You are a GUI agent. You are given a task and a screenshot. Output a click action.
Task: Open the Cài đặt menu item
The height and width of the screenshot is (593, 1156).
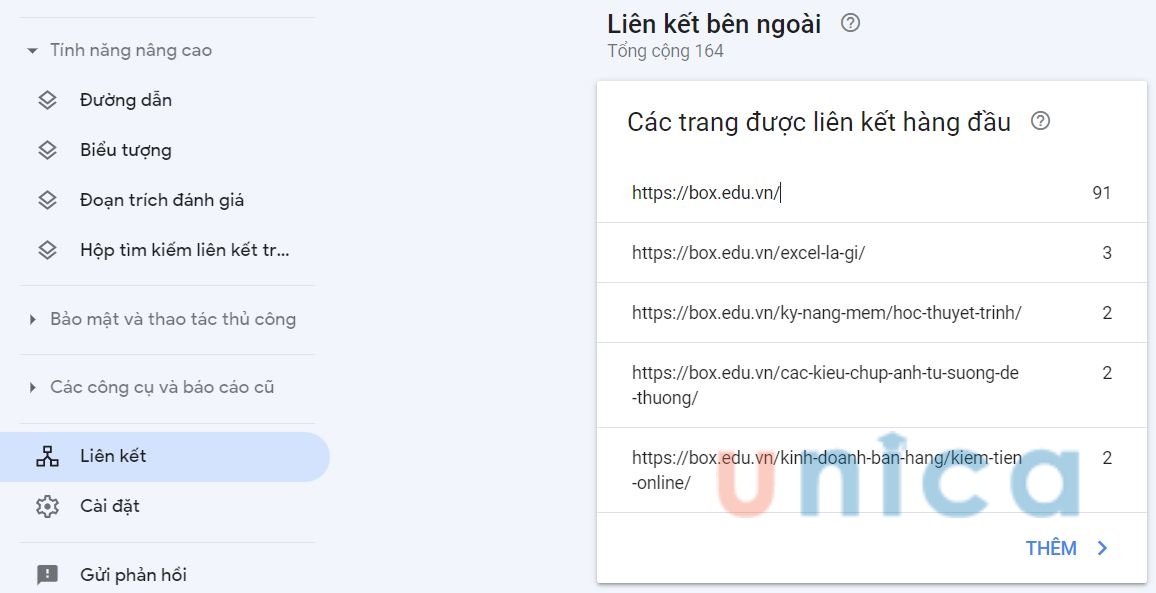click(112, 506)
